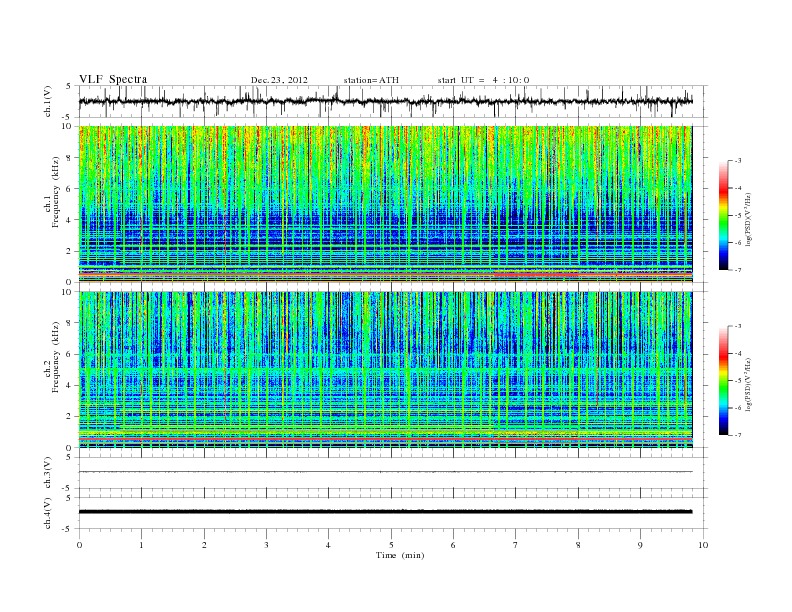Click the time axis tick label '10'

703,545
